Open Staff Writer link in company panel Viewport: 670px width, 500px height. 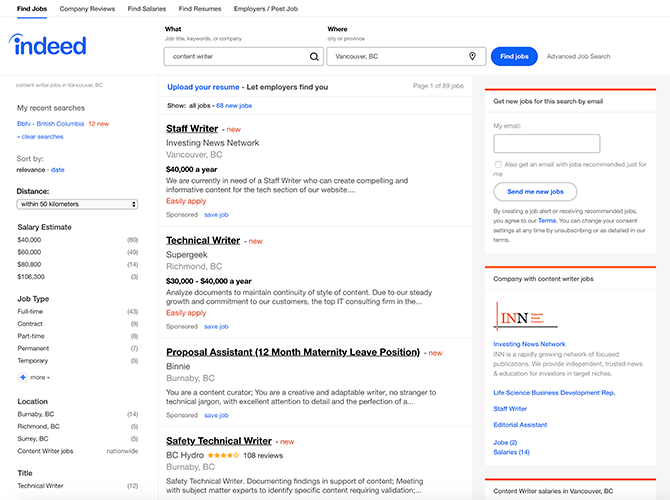point(510,409)
